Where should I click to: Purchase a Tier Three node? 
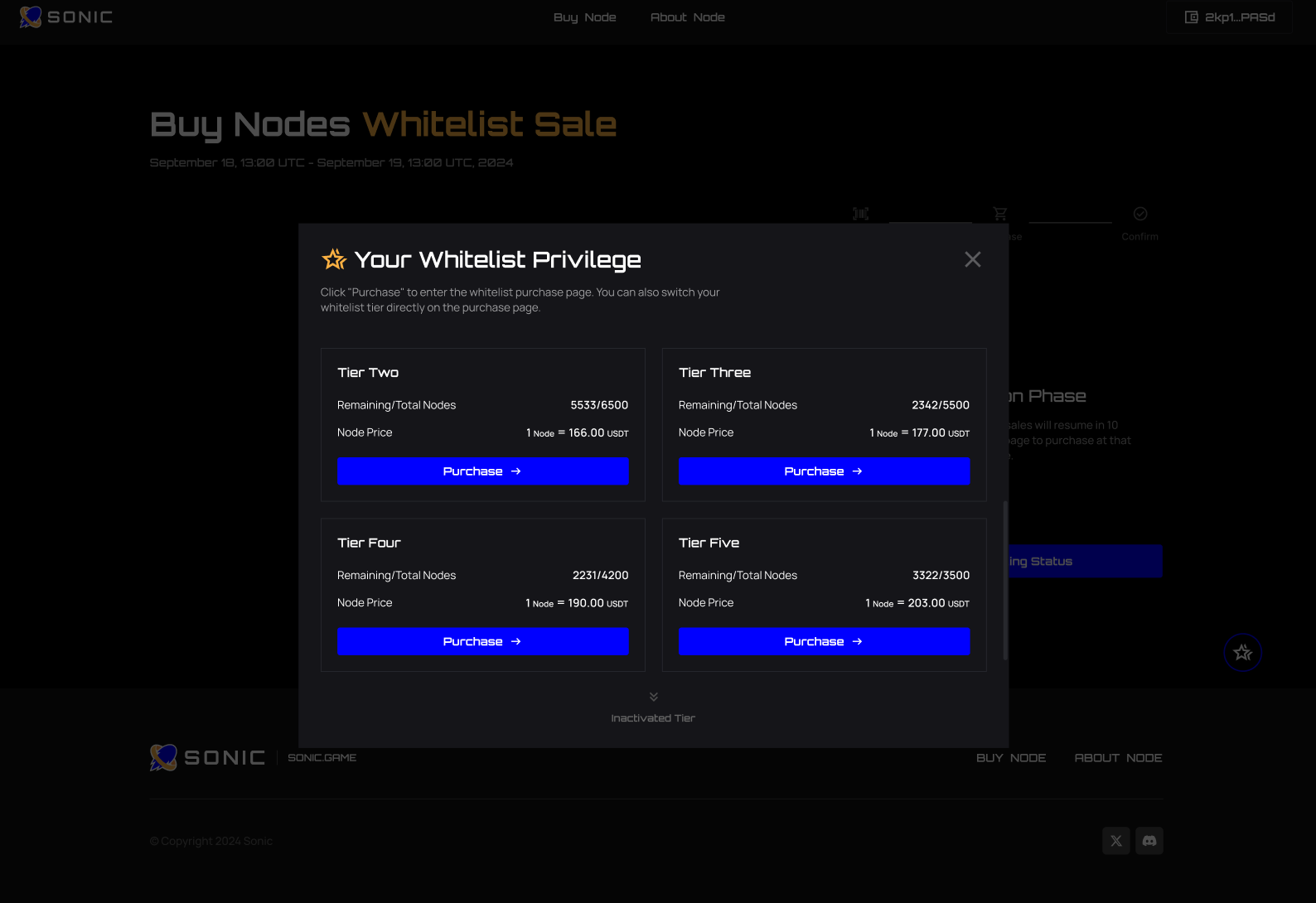click(x=824, y=471)
